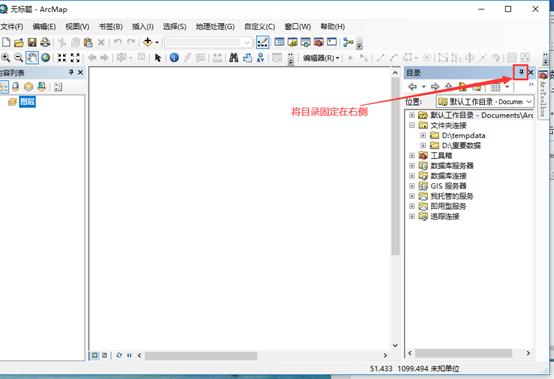Select the Zoom In tool
This screenshot has height=379, width=554.
(5, 58)
